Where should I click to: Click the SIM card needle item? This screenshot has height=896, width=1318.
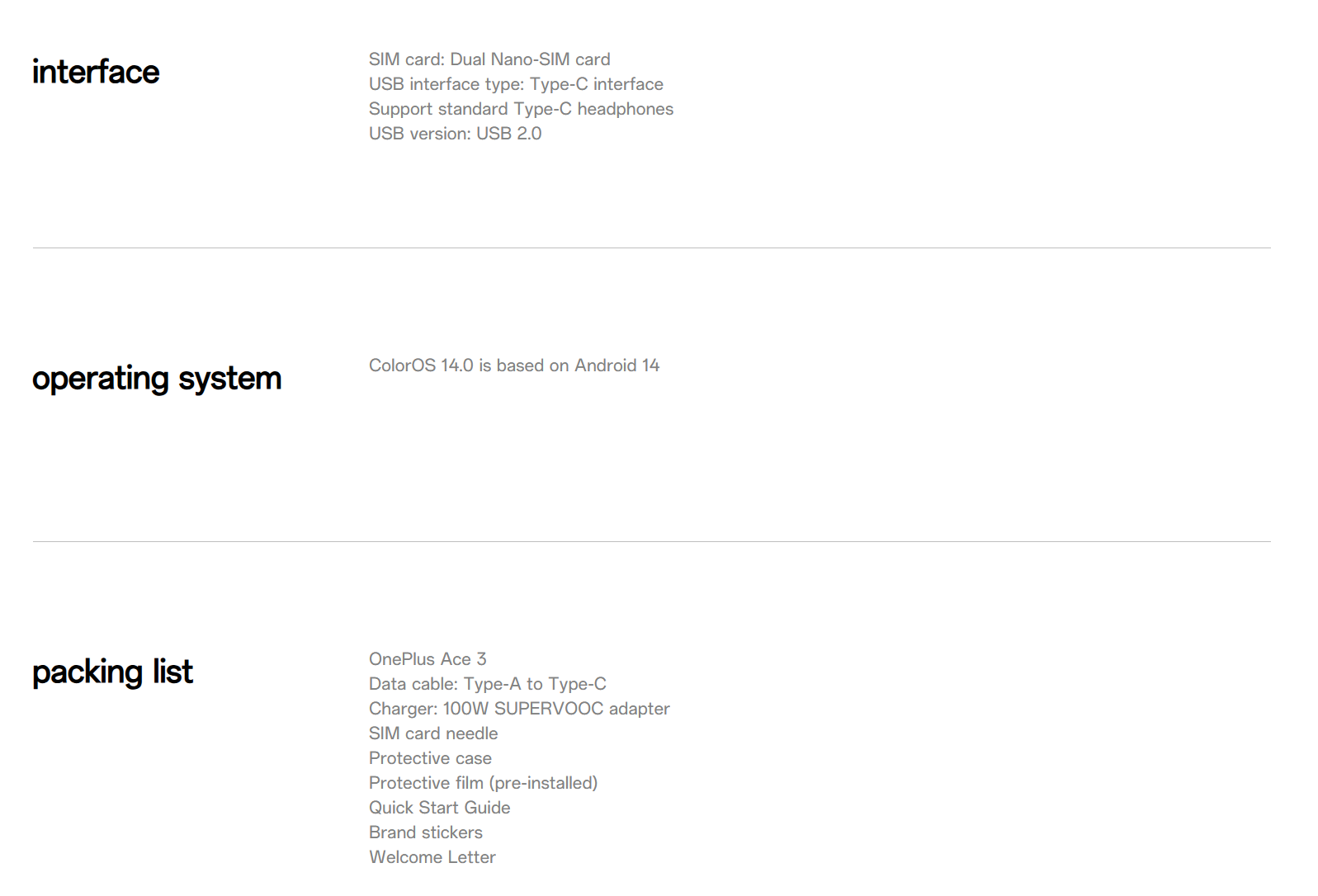[x=433, y=733]
